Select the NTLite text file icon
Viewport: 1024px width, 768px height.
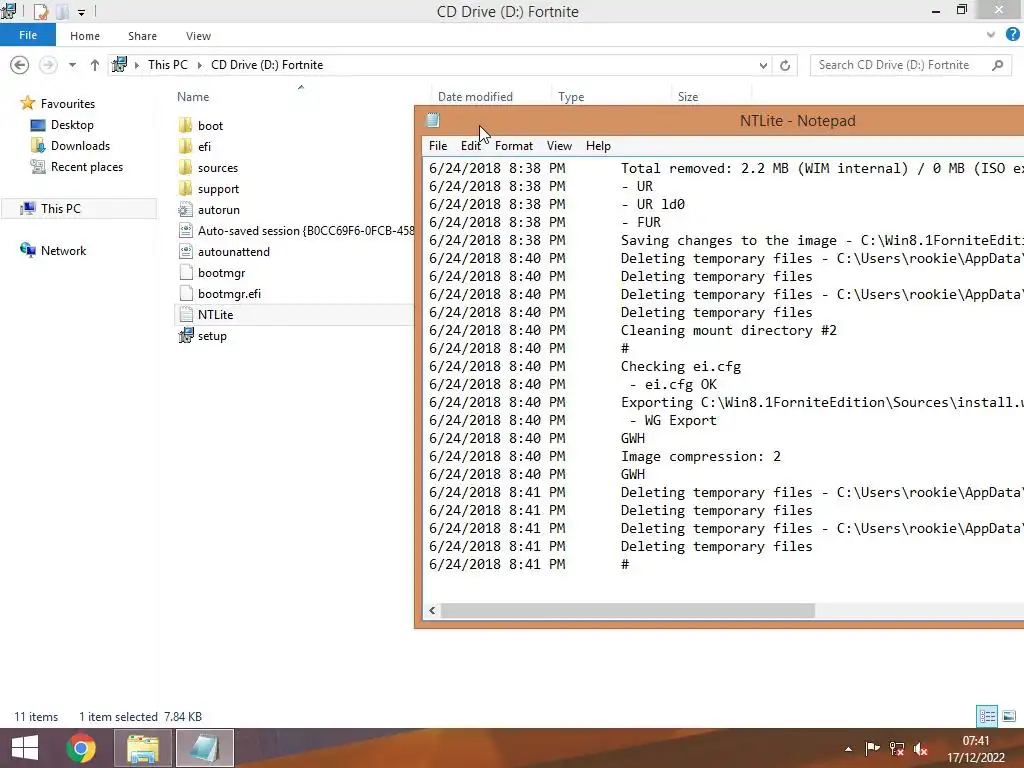coord(185,315)
